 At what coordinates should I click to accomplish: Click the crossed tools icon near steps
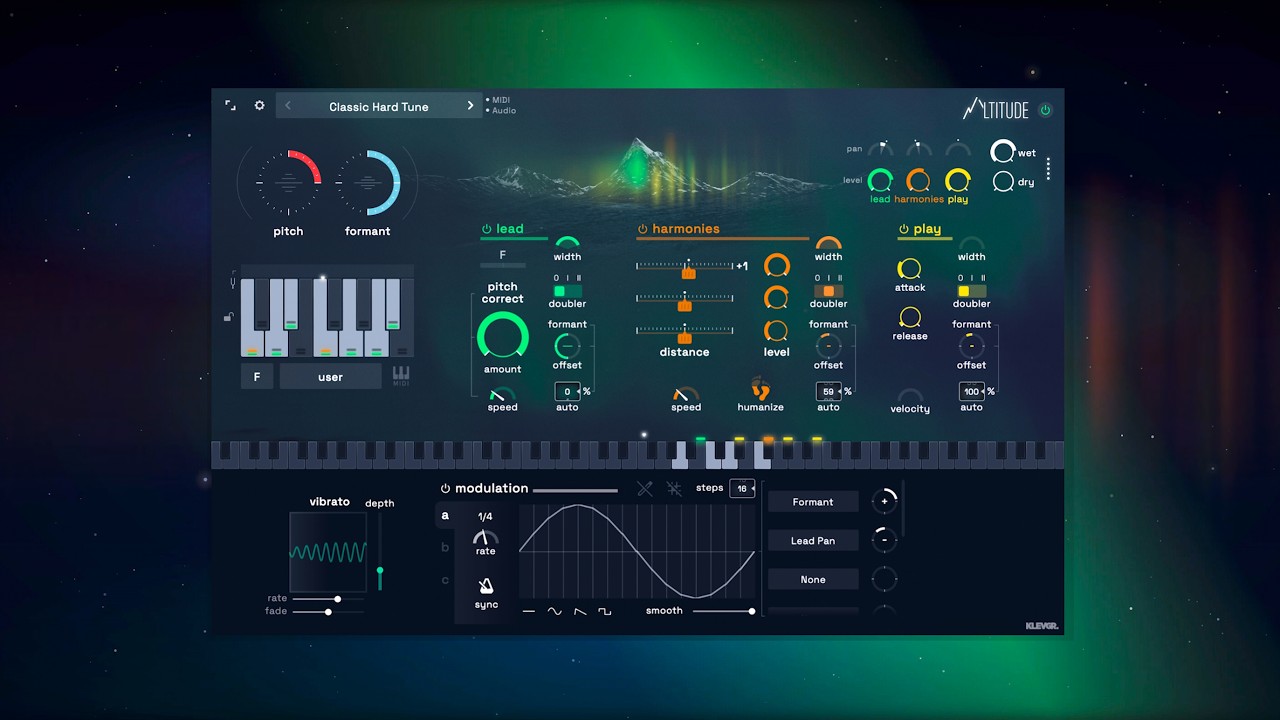tap(645, 488)
